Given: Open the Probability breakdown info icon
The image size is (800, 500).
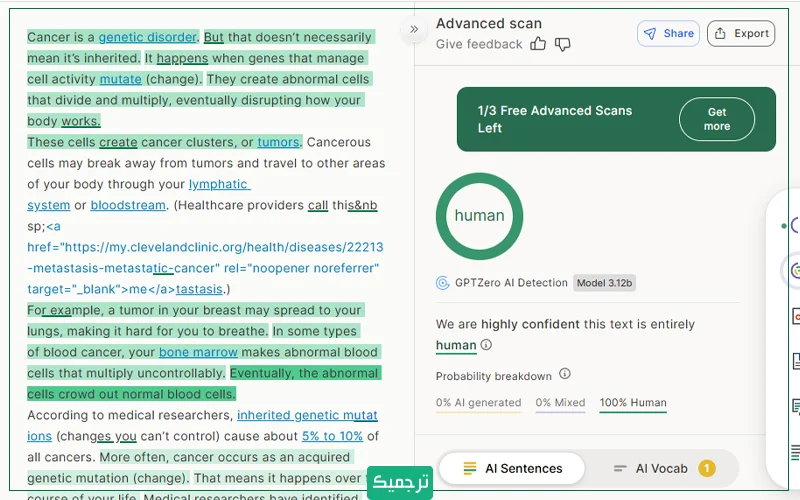Looking at the screenshot, I should click(x=564, y=374).
